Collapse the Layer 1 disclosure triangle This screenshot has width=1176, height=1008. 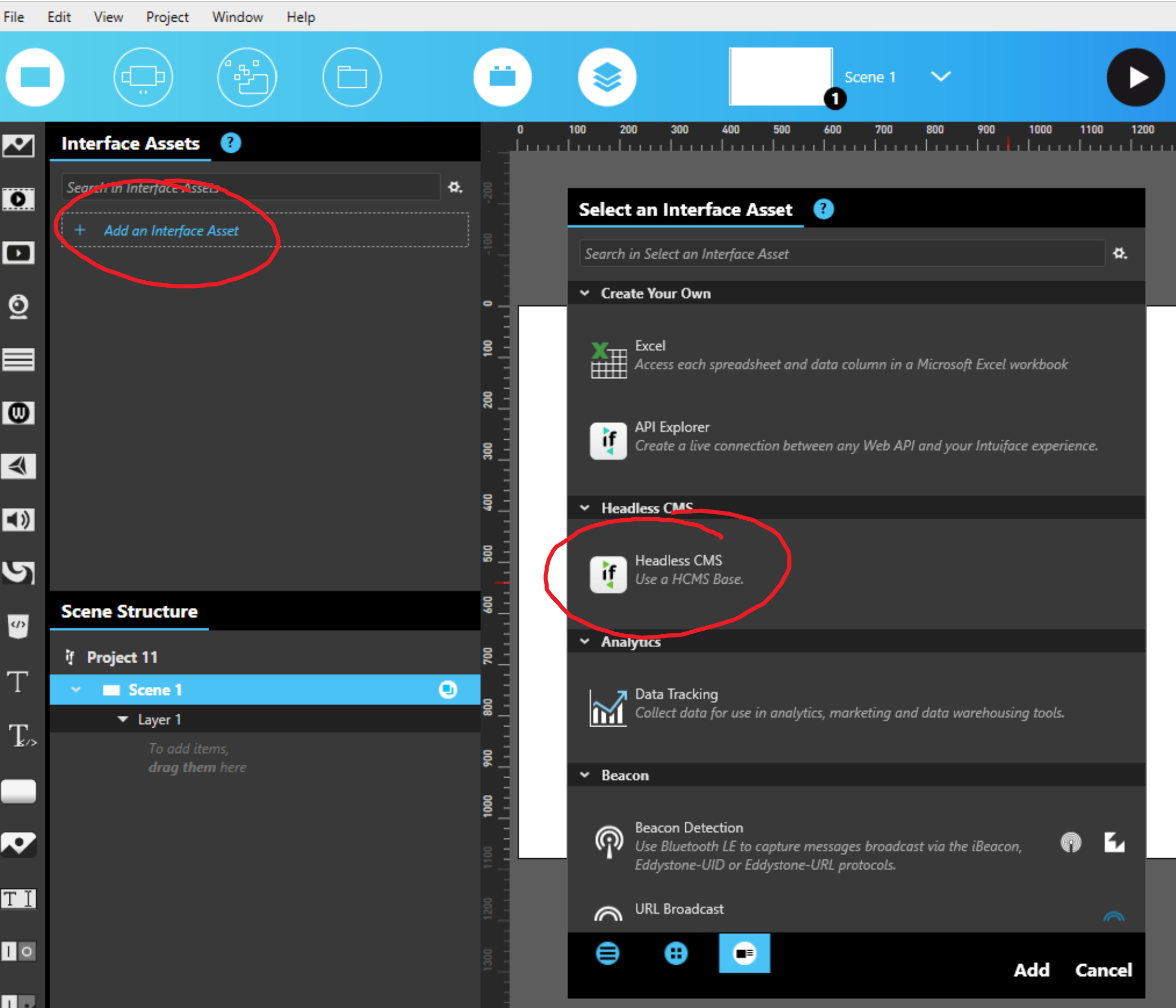click(123, 719)
